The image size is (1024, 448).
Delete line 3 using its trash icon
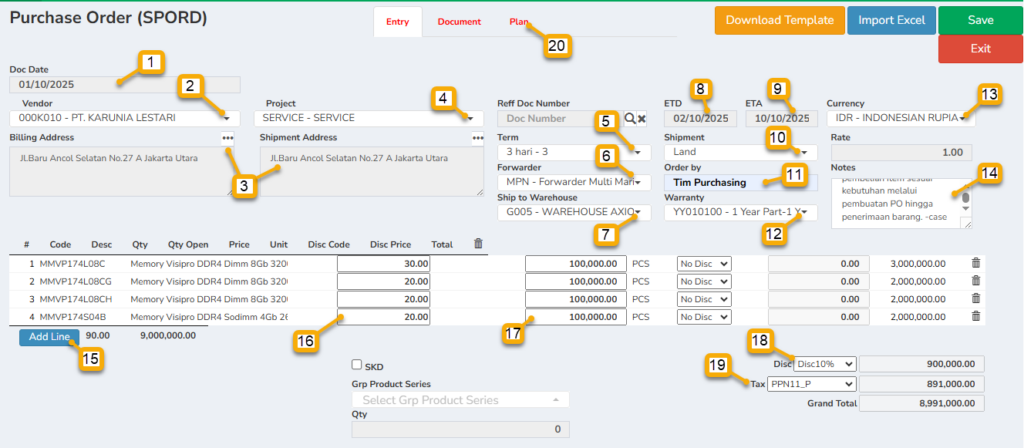pos(976,299)
